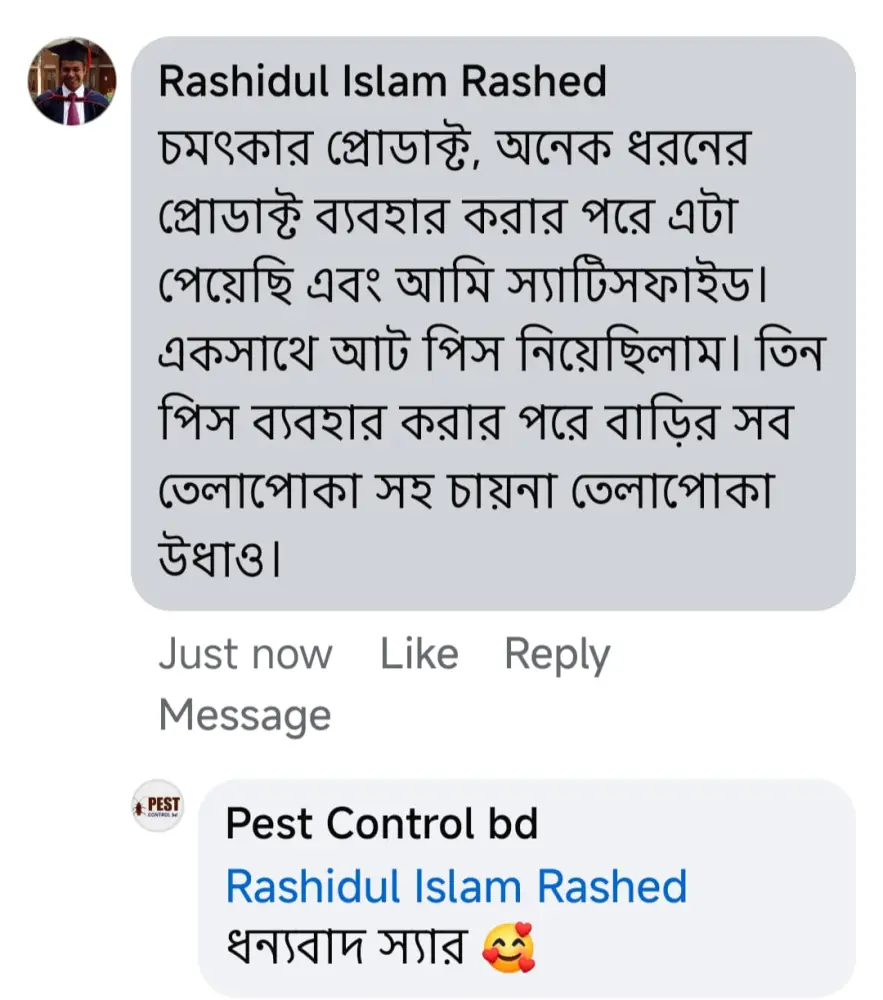Click the blue Rashidul Islam Rashed mention
The width and height of the screenshot is (883, 1000).
coord(456,887)
